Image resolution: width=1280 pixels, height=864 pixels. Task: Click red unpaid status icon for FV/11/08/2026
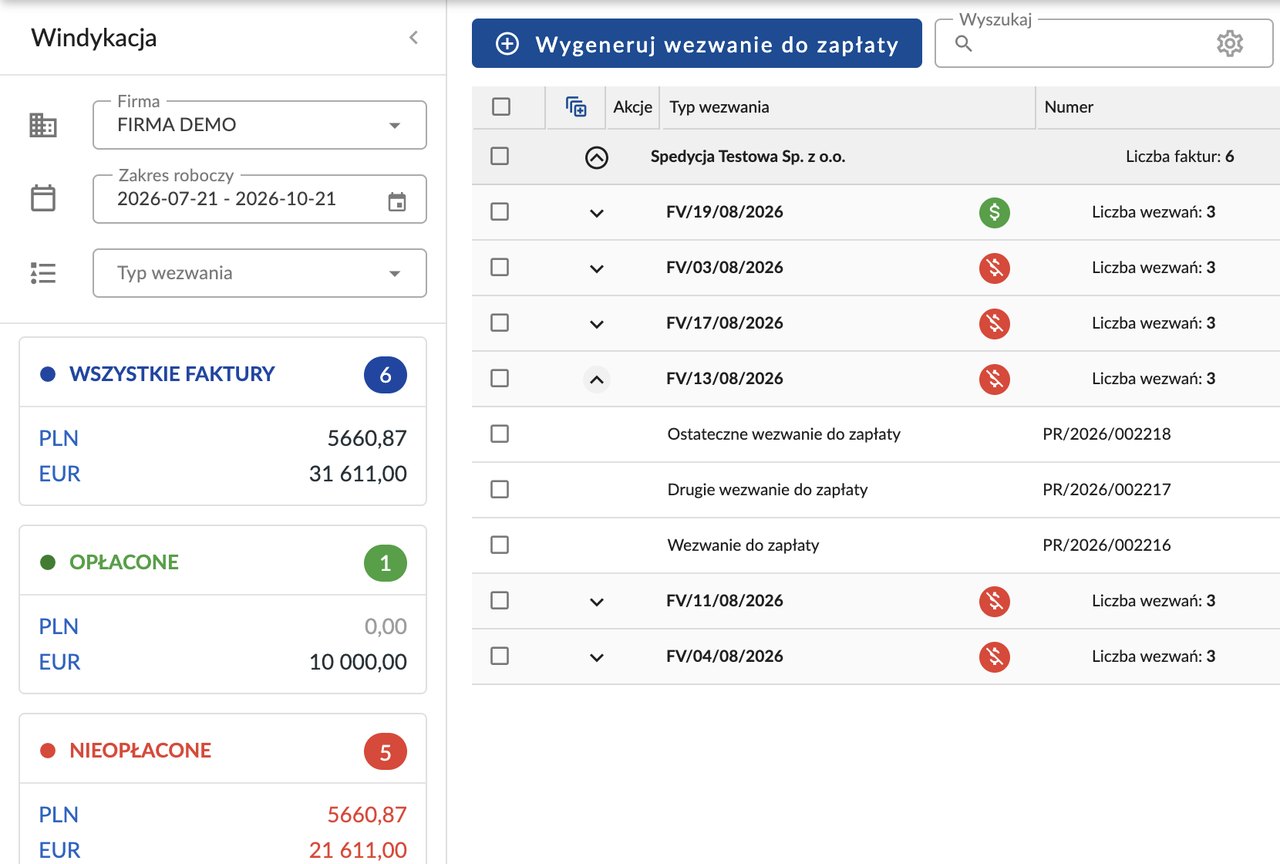pos(994,601)
